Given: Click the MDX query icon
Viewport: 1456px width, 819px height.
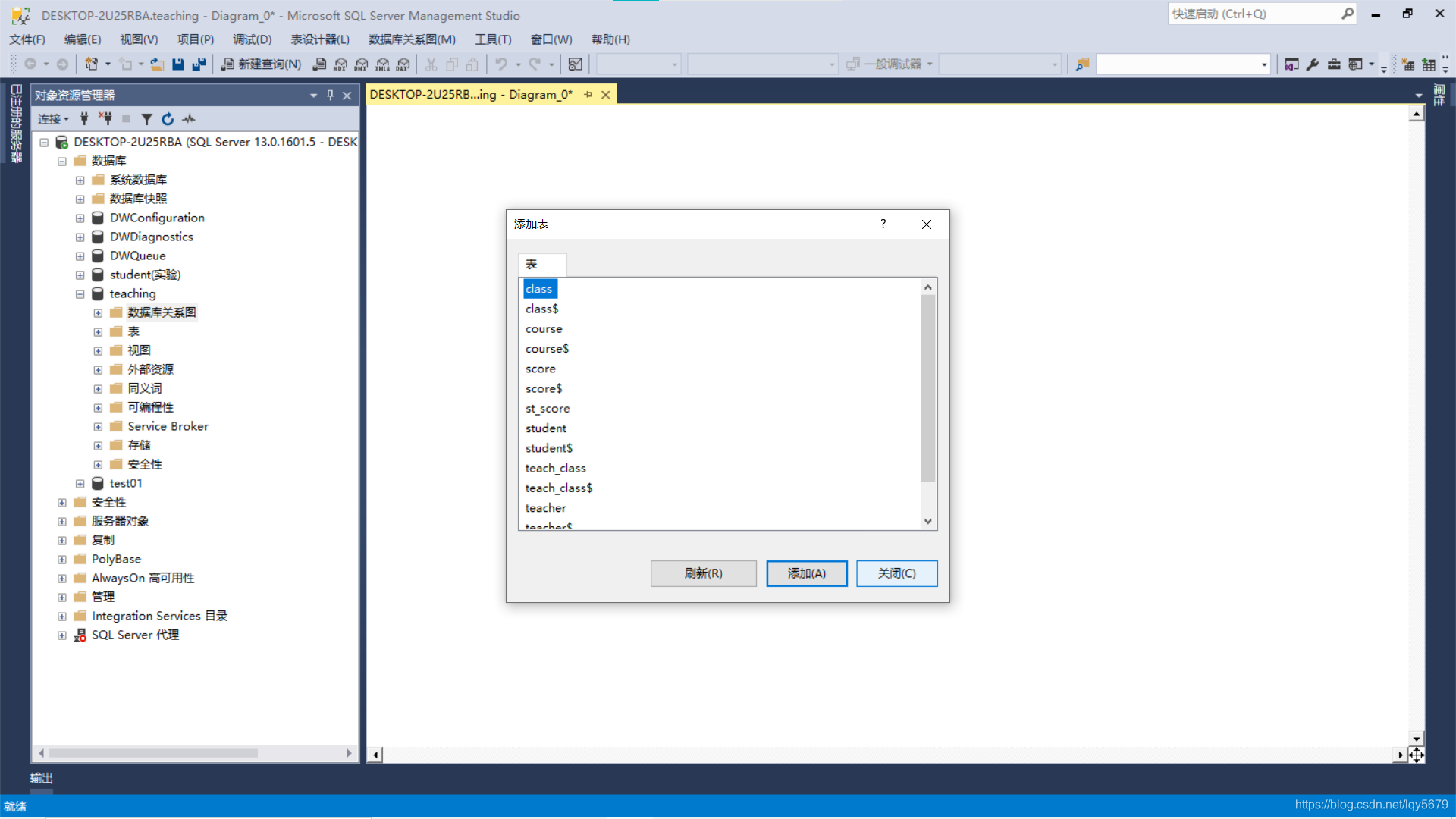Looking at the screenshot, I should 340,64.
